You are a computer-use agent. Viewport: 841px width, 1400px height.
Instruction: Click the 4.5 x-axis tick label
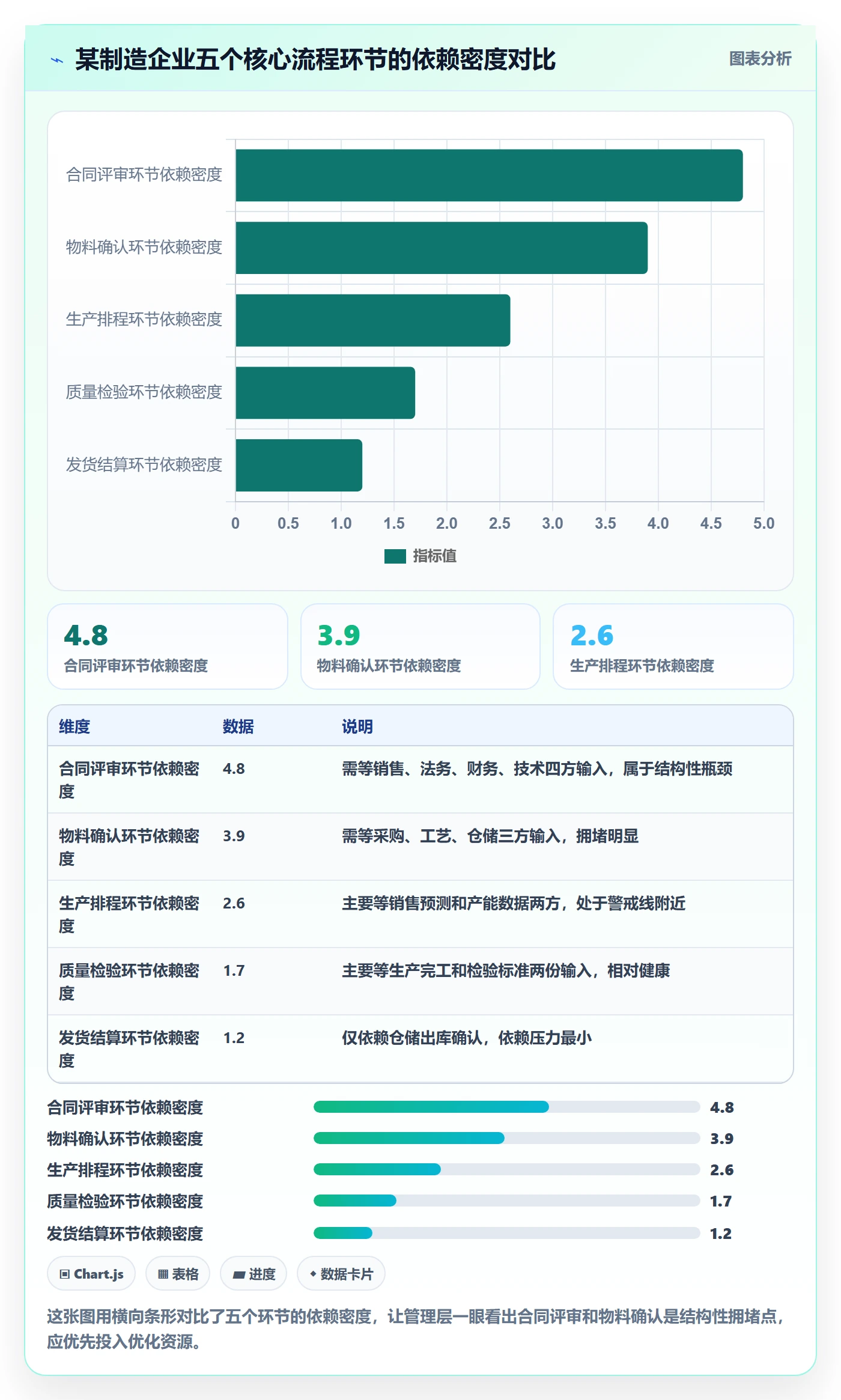click(x=711, y=523)
